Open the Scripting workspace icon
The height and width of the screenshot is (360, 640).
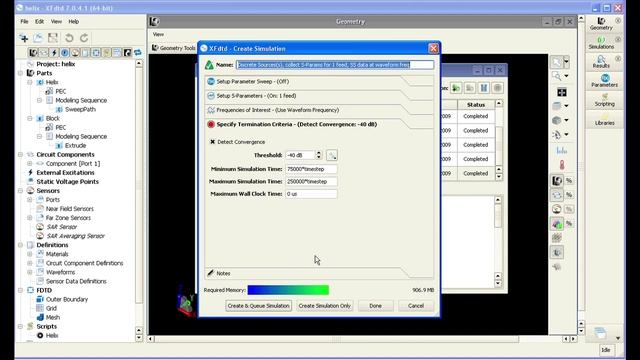click(604, 100)
